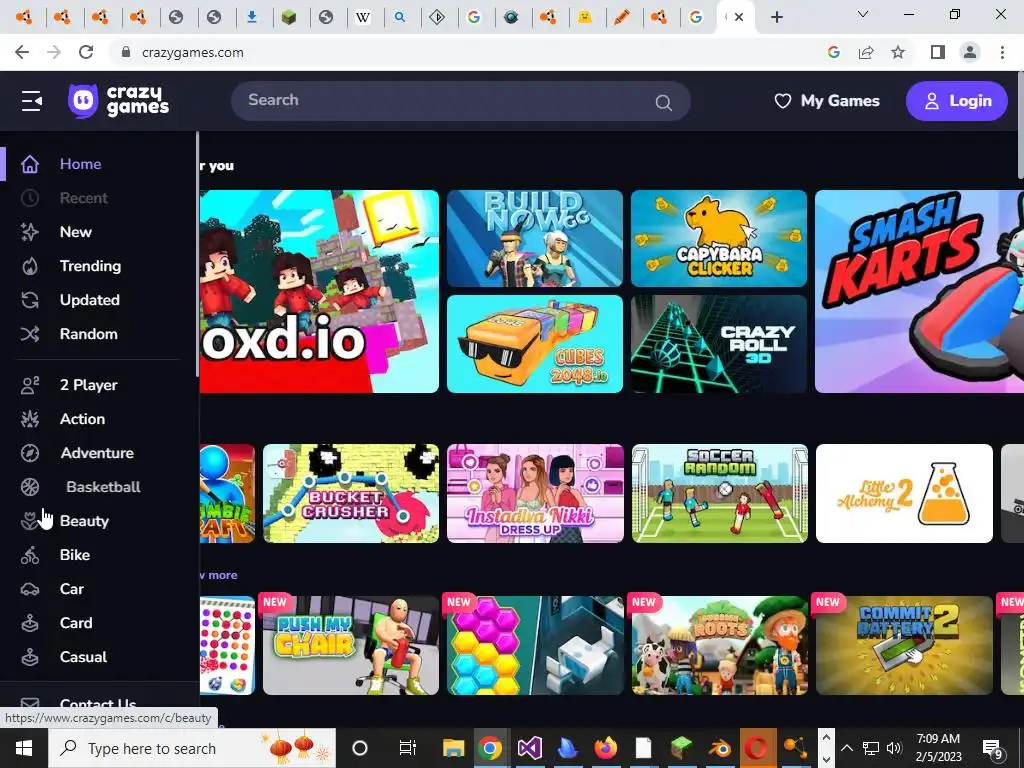1024x768 pixels.
Task: Click the New sparkle icon
Action: 30,232
